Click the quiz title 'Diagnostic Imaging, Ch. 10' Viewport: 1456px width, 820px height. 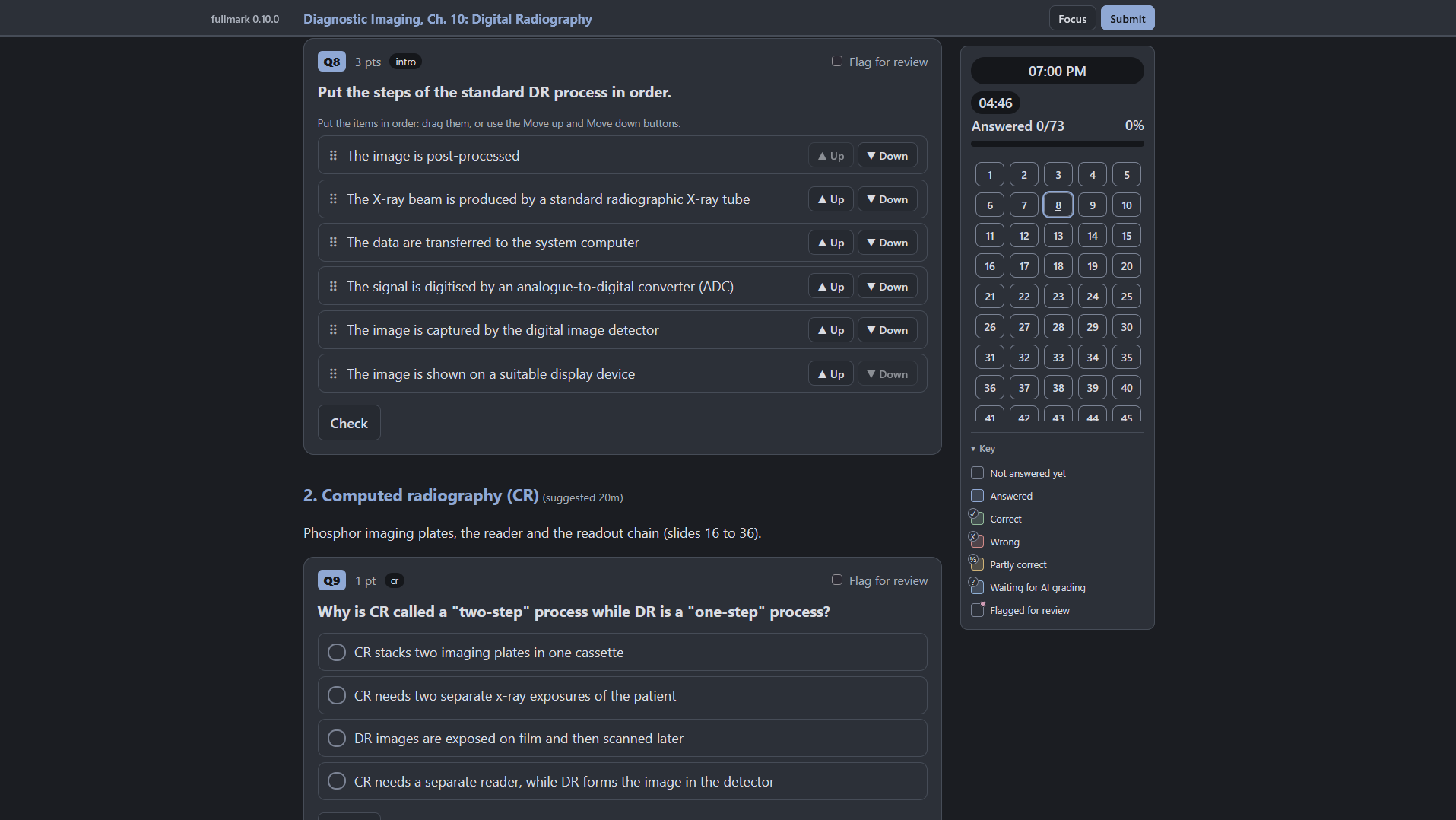447,19
